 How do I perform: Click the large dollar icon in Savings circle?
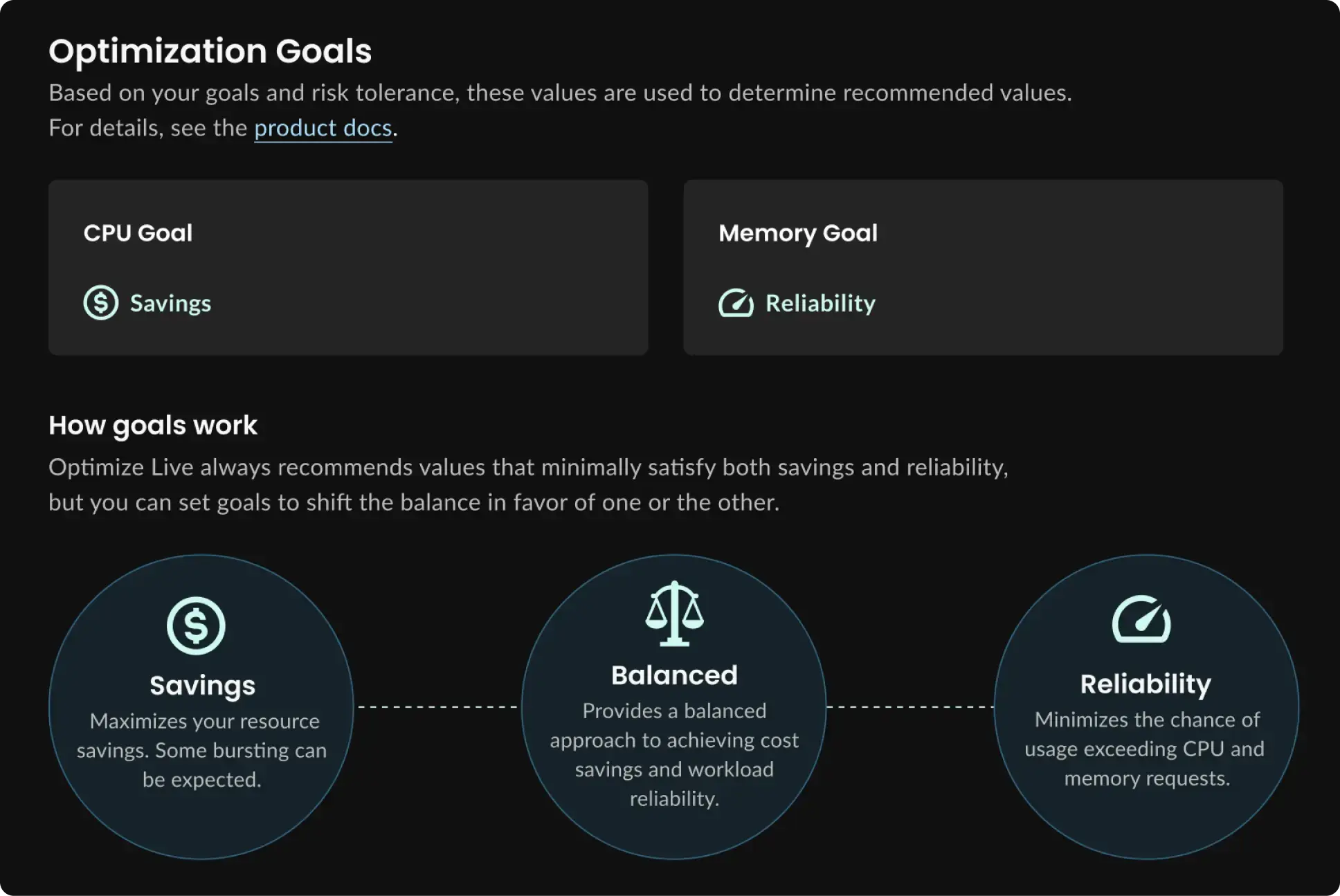196,625
